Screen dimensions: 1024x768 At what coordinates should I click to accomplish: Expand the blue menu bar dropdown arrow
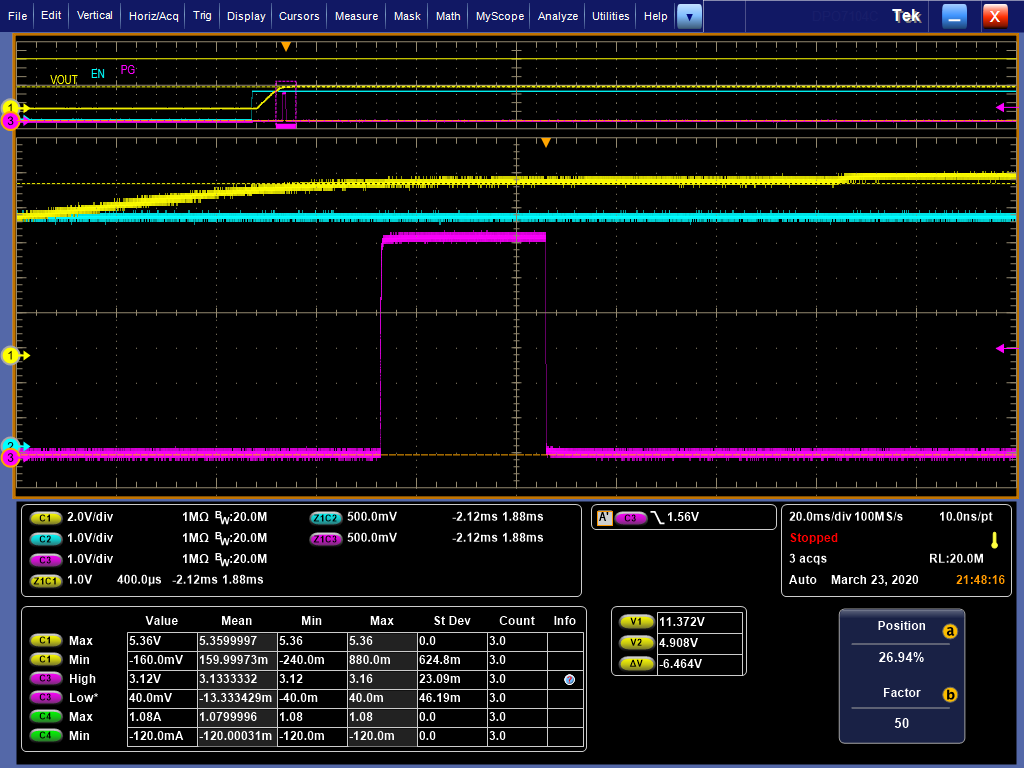(690, 16)
